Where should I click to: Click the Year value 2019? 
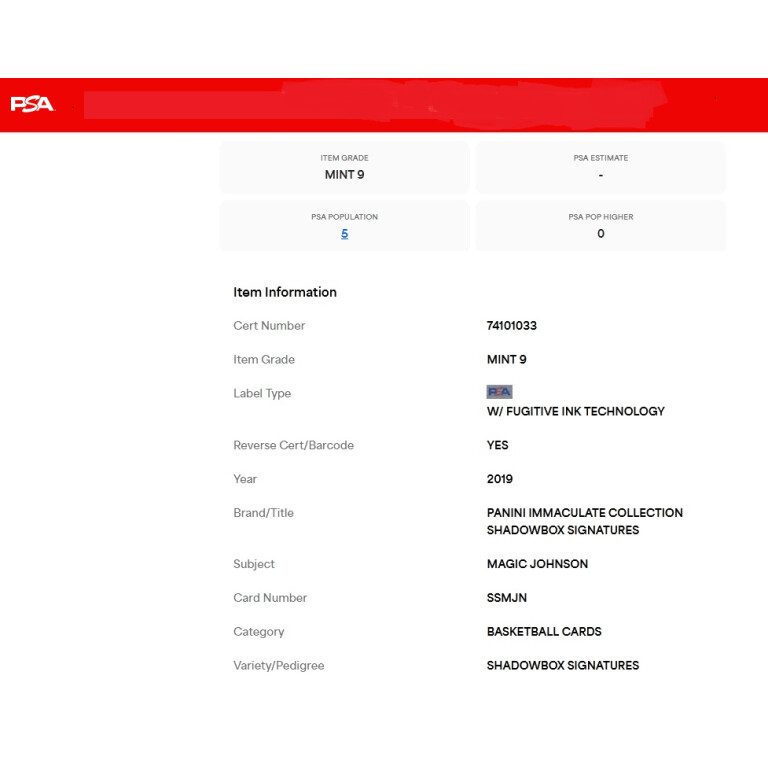pos(500,479)
